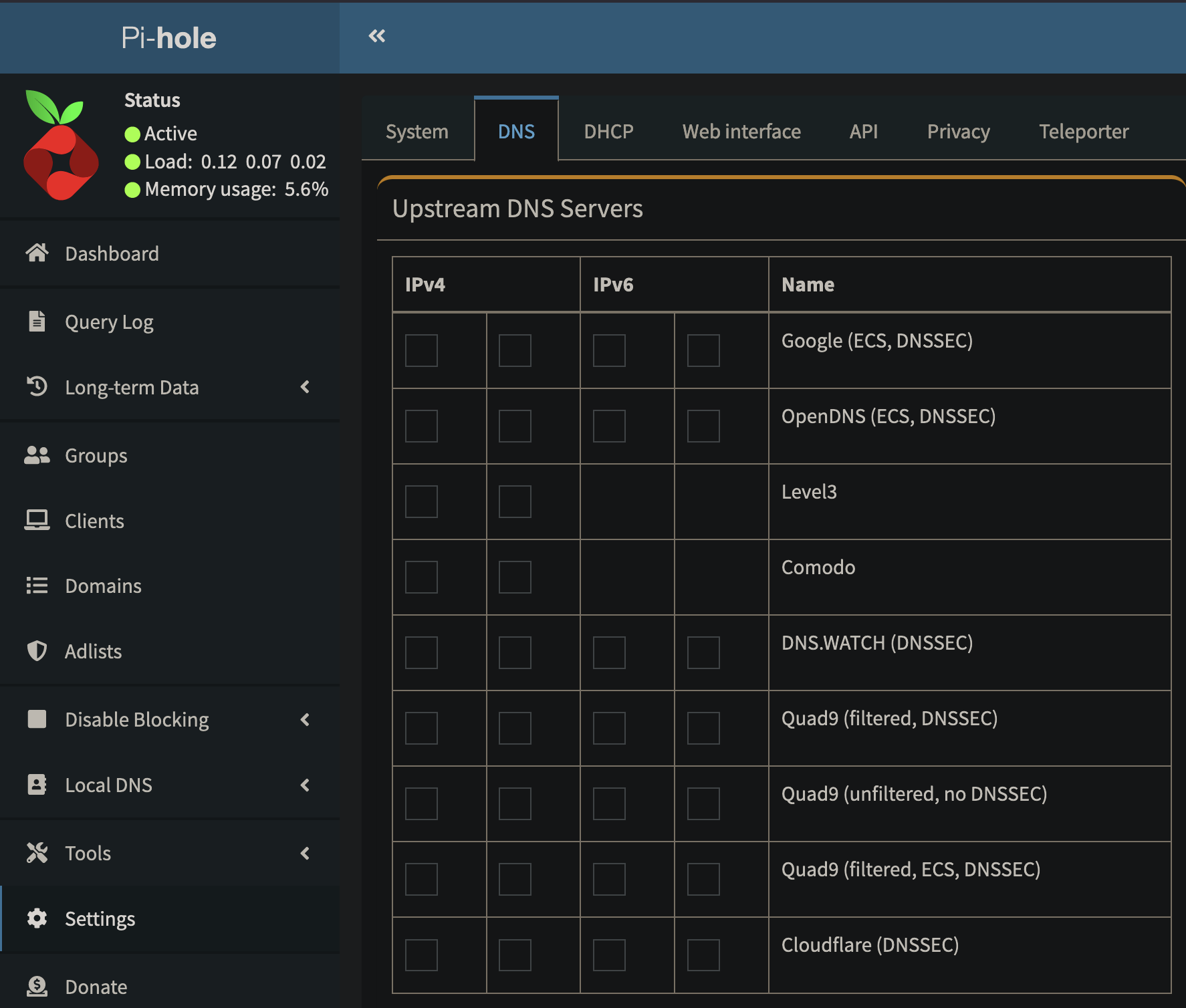
Task: Tick second IPv6 checkbox for Quad9 (filtered, DNSSEC)
Action: click(x=703, y=728)
